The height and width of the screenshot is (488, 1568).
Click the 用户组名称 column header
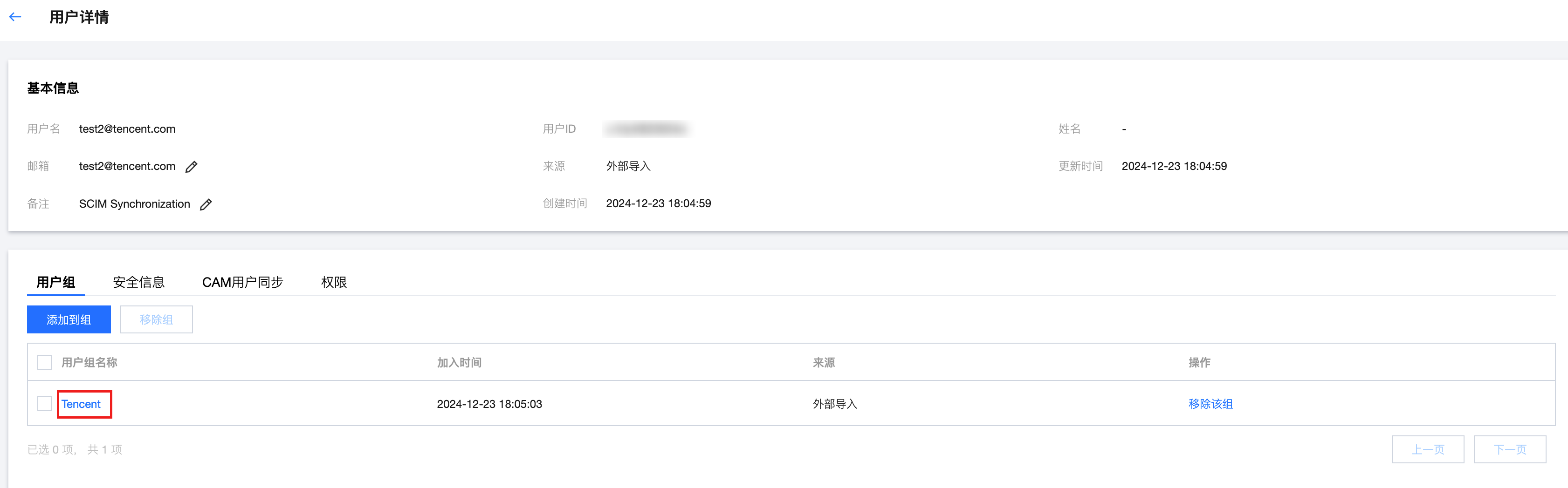pyautogui.click(x=89, y=363)
